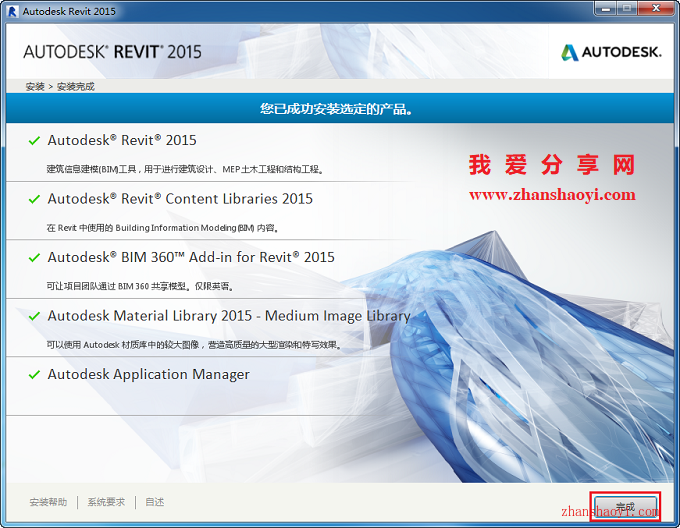This screenshot has height=528, width=680.
Task: Open the 自述 readme link
Action: click(154, 502)
